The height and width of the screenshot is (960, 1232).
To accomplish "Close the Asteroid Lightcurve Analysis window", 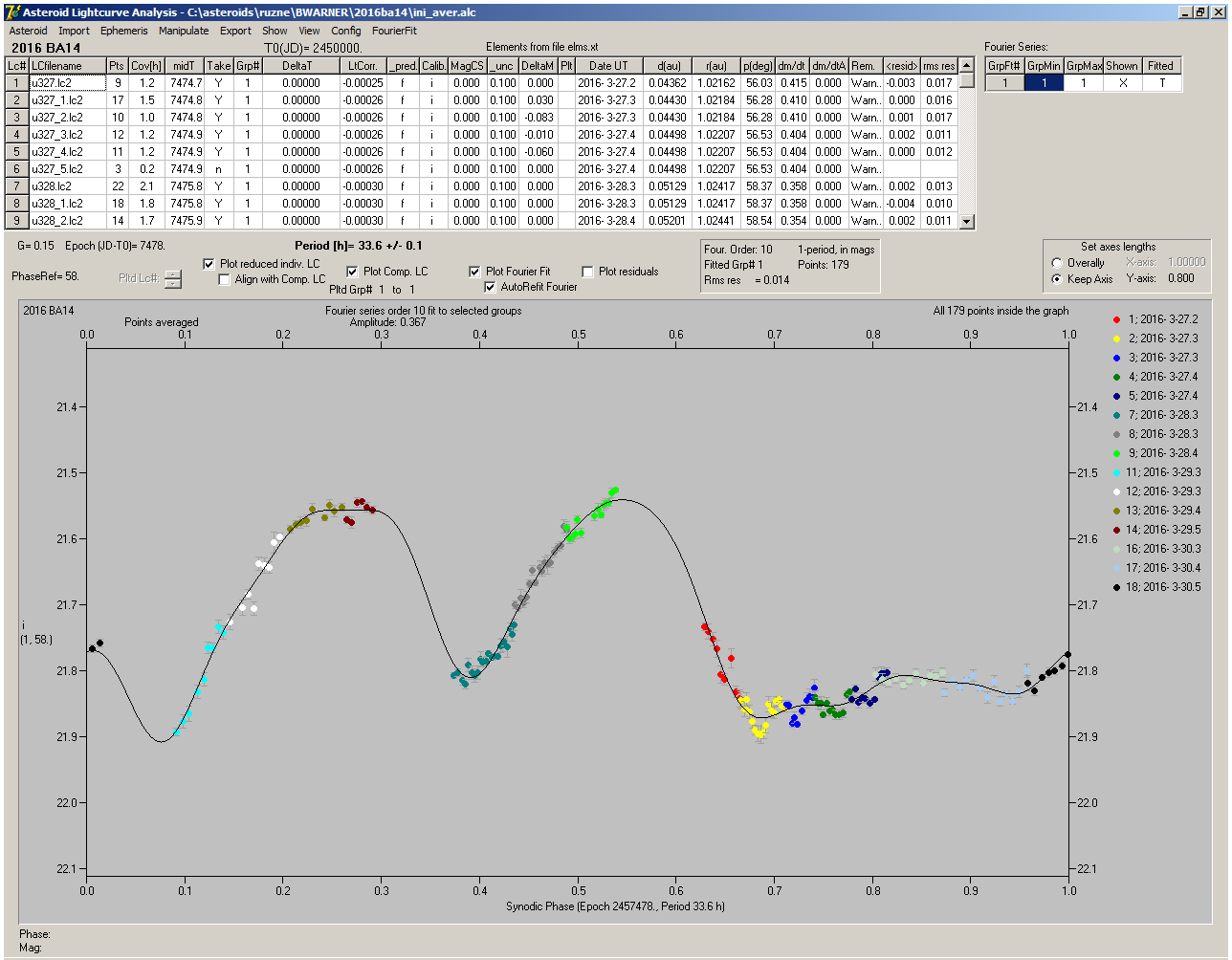I will 1220,11.
